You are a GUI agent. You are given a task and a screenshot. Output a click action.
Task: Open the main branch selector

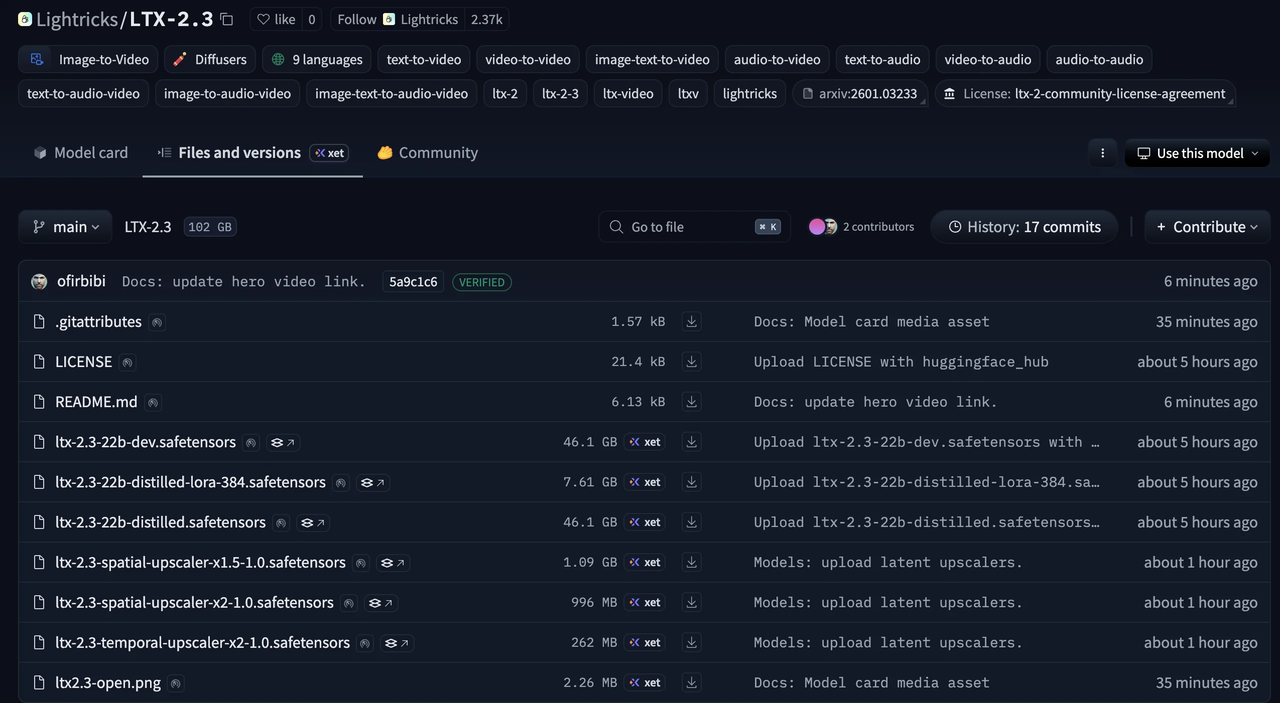pyautogui.click(x=66, y=227)
